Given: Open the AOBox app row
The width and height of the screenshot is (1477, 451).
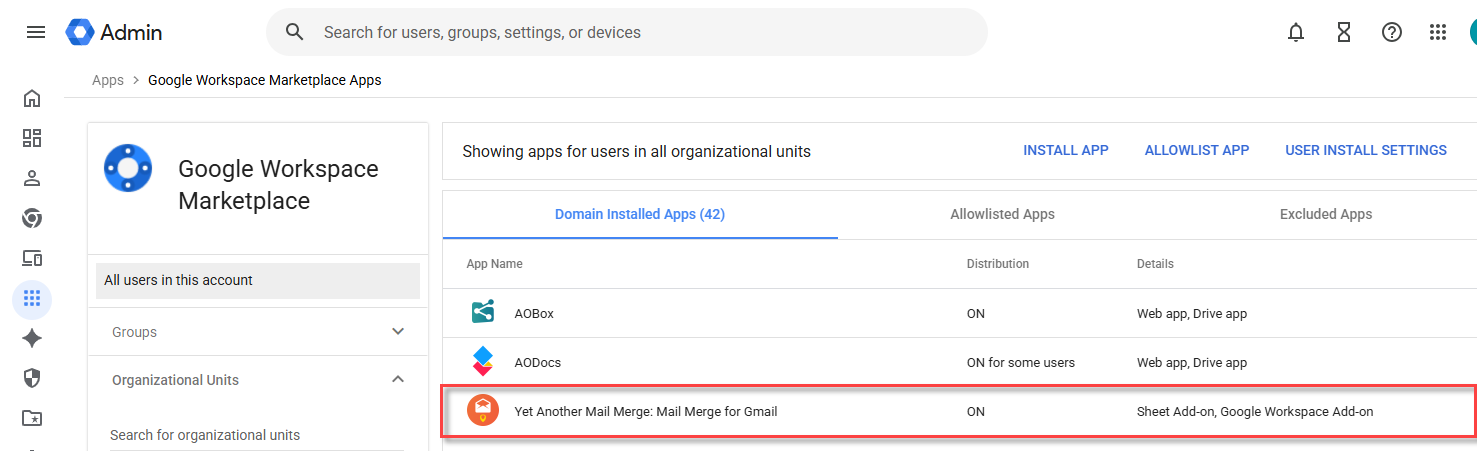Looking at the screenshot, I should [960, 313].
